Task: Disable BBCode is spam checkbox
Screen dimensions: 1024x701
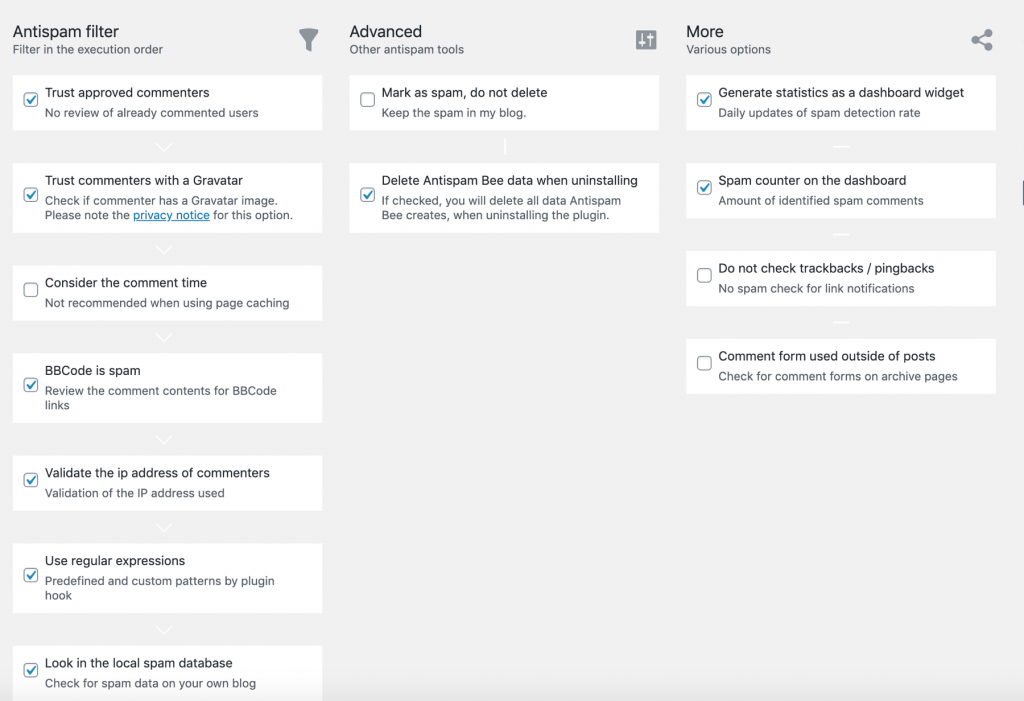Action: (x=31, y=385)
